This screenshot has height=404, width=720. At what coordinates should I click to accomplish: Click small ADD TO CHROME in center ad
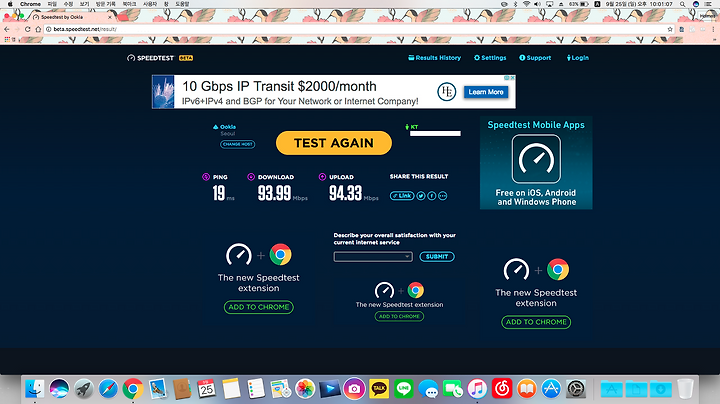click(x=399, y=316)
